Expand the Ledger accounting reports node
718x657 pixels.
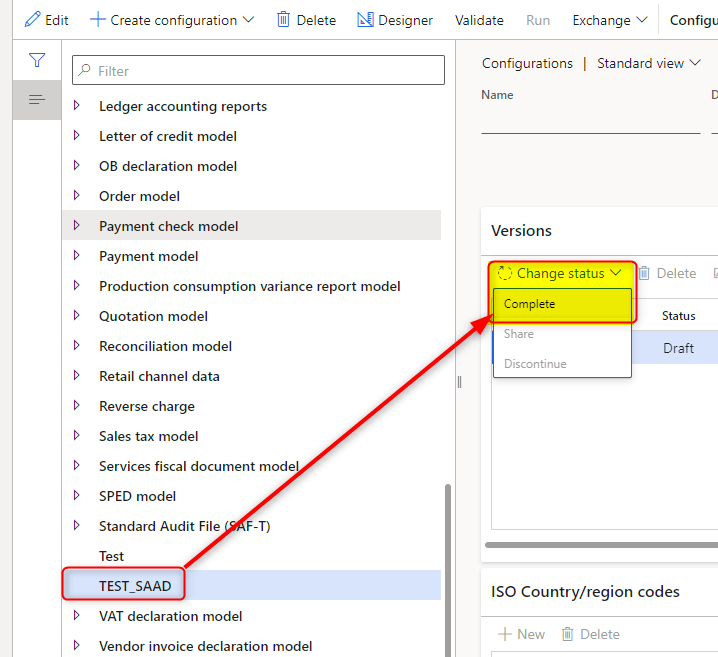point(77,106)
